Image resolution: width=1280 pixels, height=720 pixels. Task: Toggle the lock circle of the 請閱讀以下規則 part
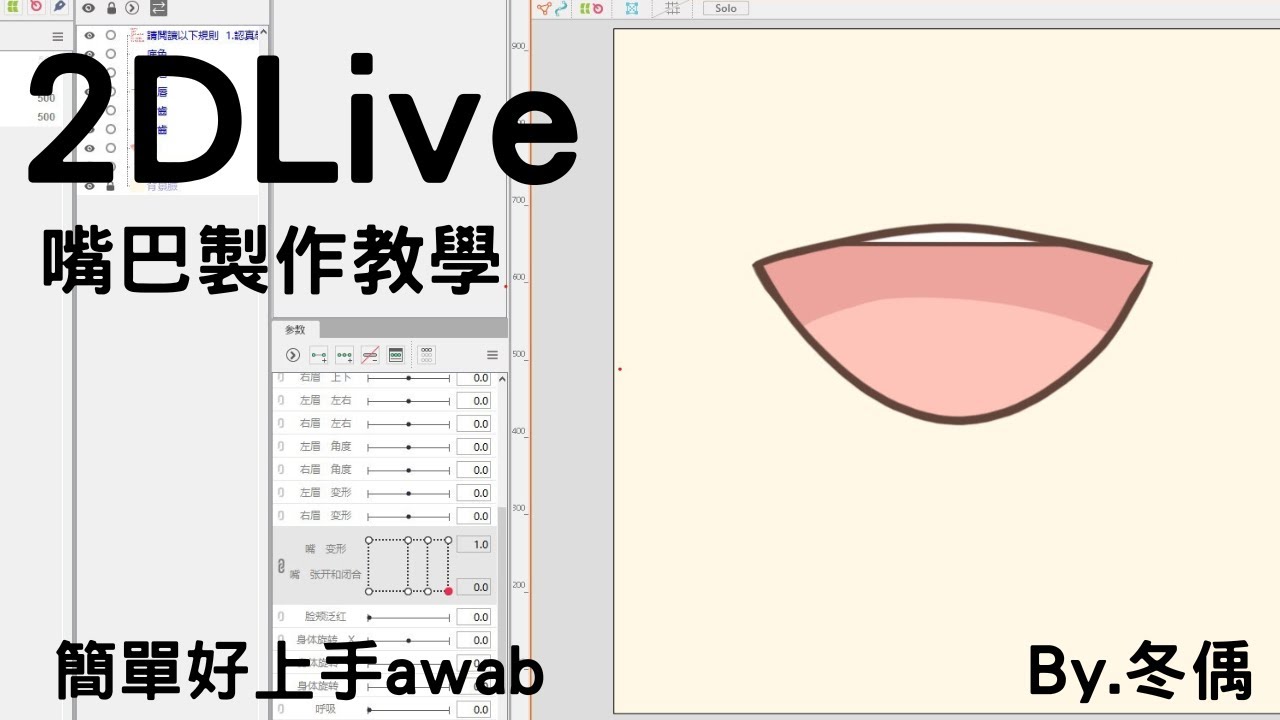pos(111,35)
